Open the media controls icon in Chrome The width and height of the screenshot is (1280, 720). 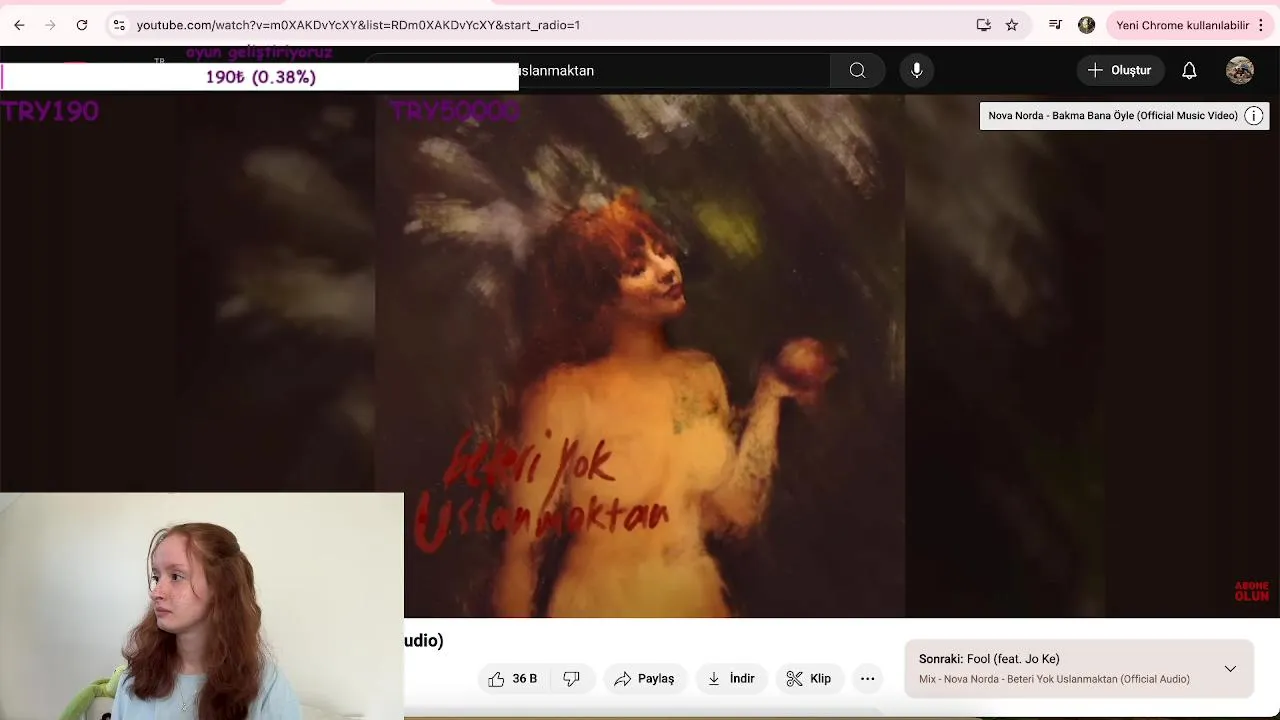[1055, 25]
